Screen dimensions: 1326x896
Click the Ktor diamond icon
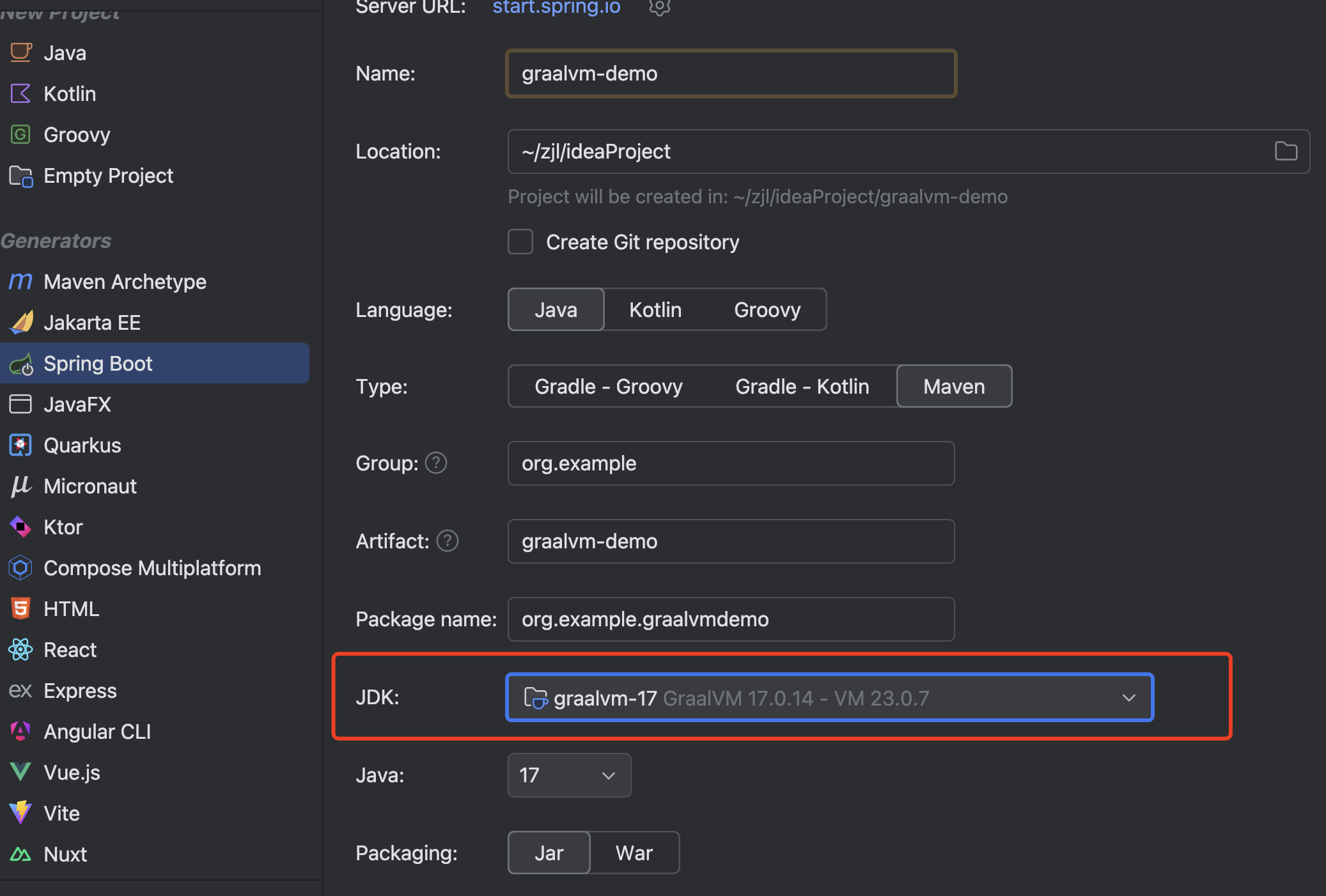click(20, 527)
